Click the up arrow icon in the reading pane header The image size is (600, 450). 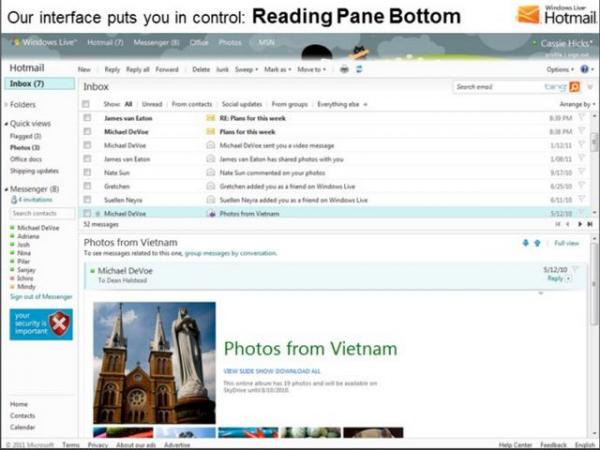coord(537,243)
